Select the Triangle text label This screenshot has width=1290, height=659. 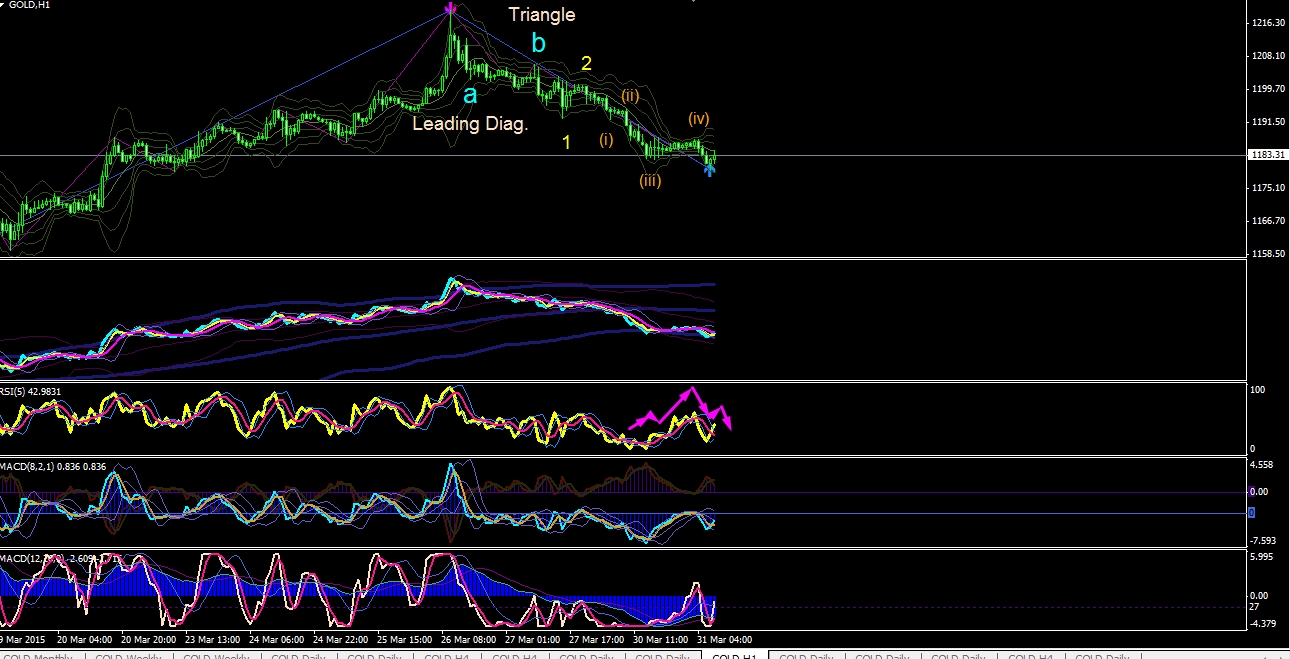[542, 14]
